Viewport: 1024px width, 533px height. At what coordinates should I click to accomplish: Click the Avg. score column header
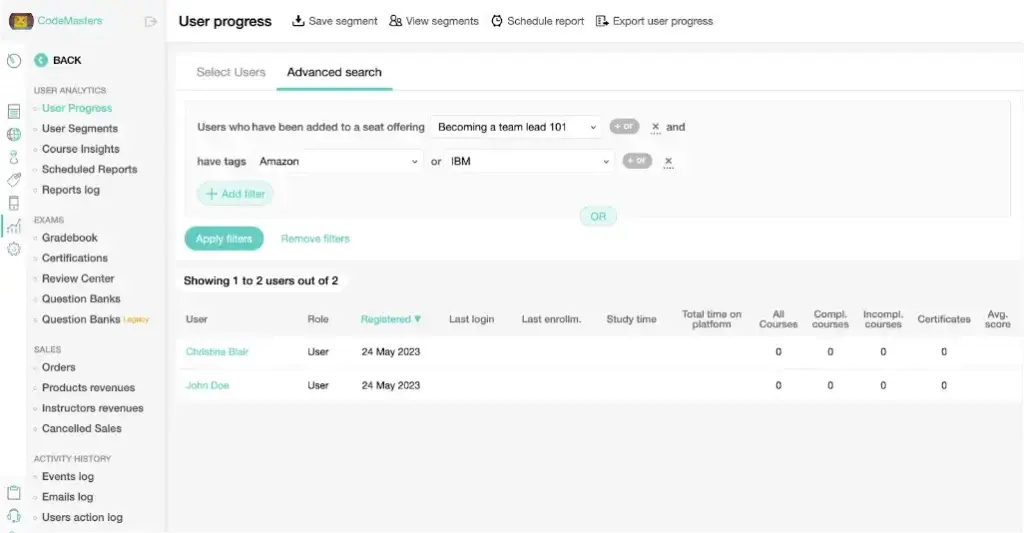tap(997, 319)
